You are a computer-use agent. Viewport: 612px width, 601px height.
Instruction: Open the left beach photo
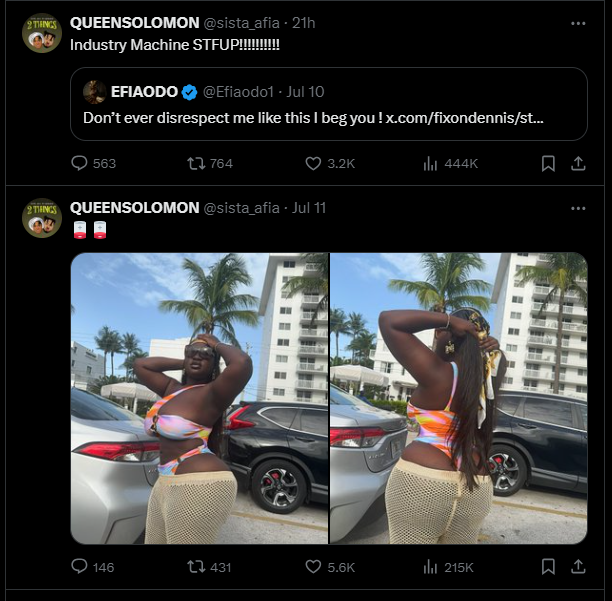click(199, 398)
